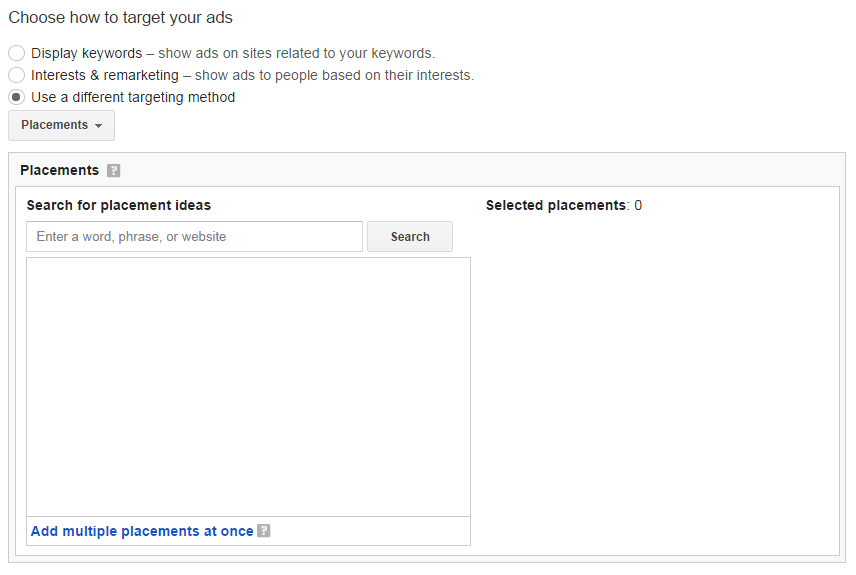Choose the Interests & remarketing radio option
The width and height of the screenshot is (856, 575).
(16, 75)
